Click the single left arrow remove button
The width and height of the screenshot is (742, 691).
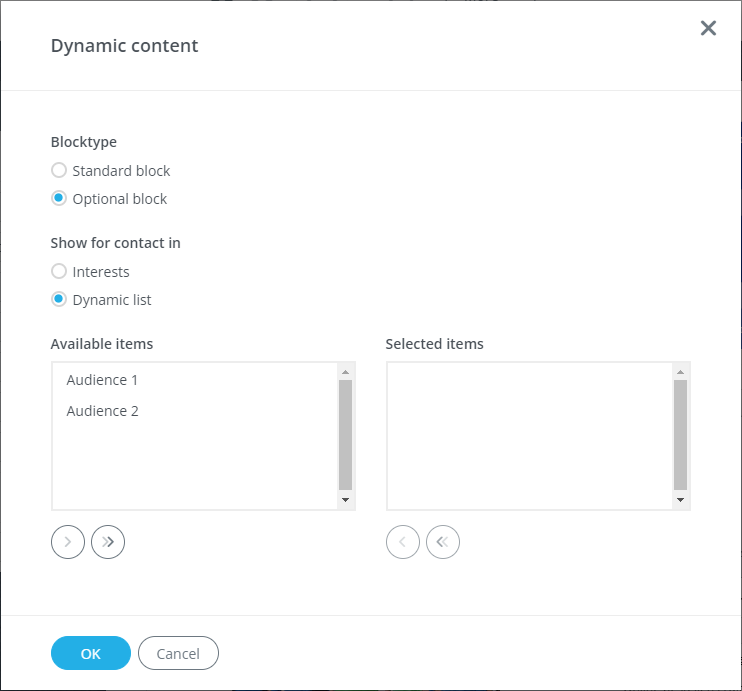pos(403,542)
